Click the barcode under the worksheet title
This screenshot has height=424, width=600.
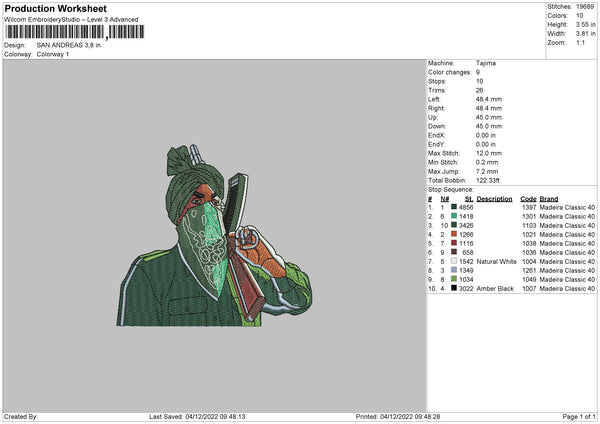pyautogui.click(x=75, y=32)
